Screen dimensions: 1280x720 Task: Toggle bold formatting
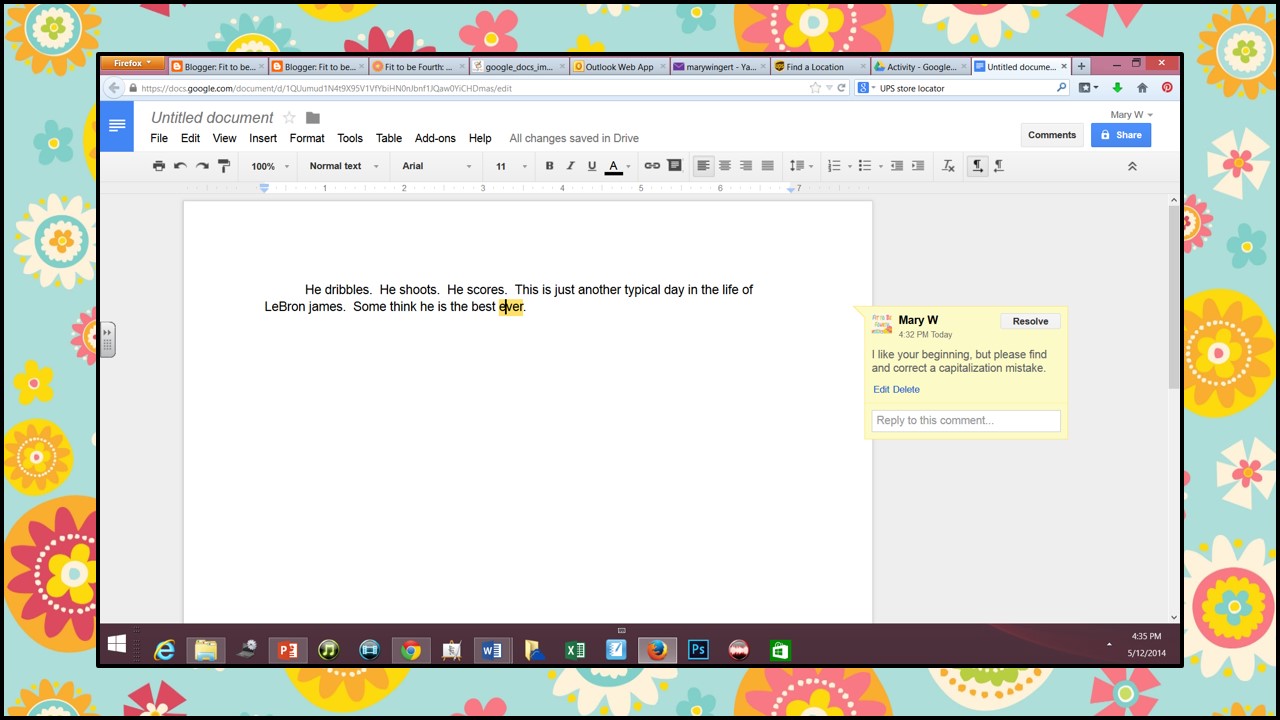[x=549, y=166]
